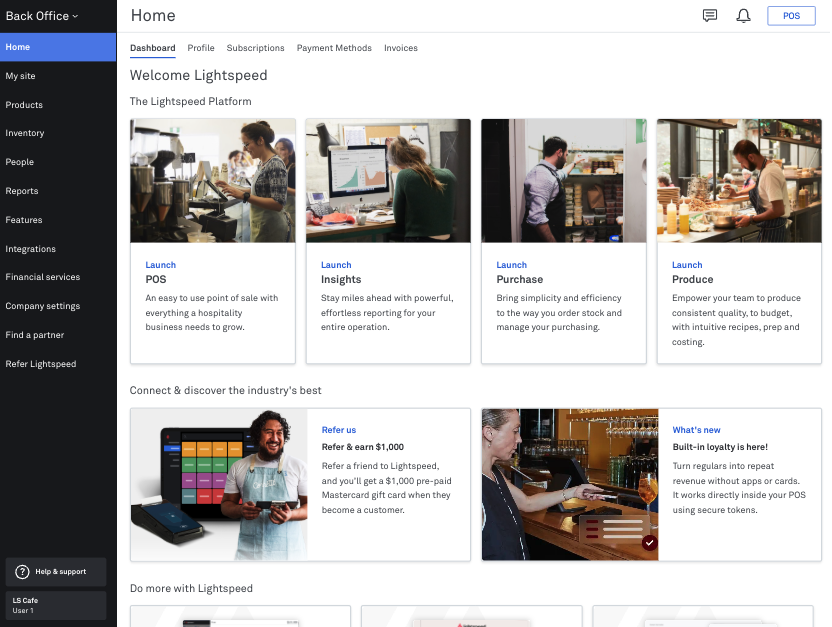Open the messages chat icon

[x=709, y=15]
